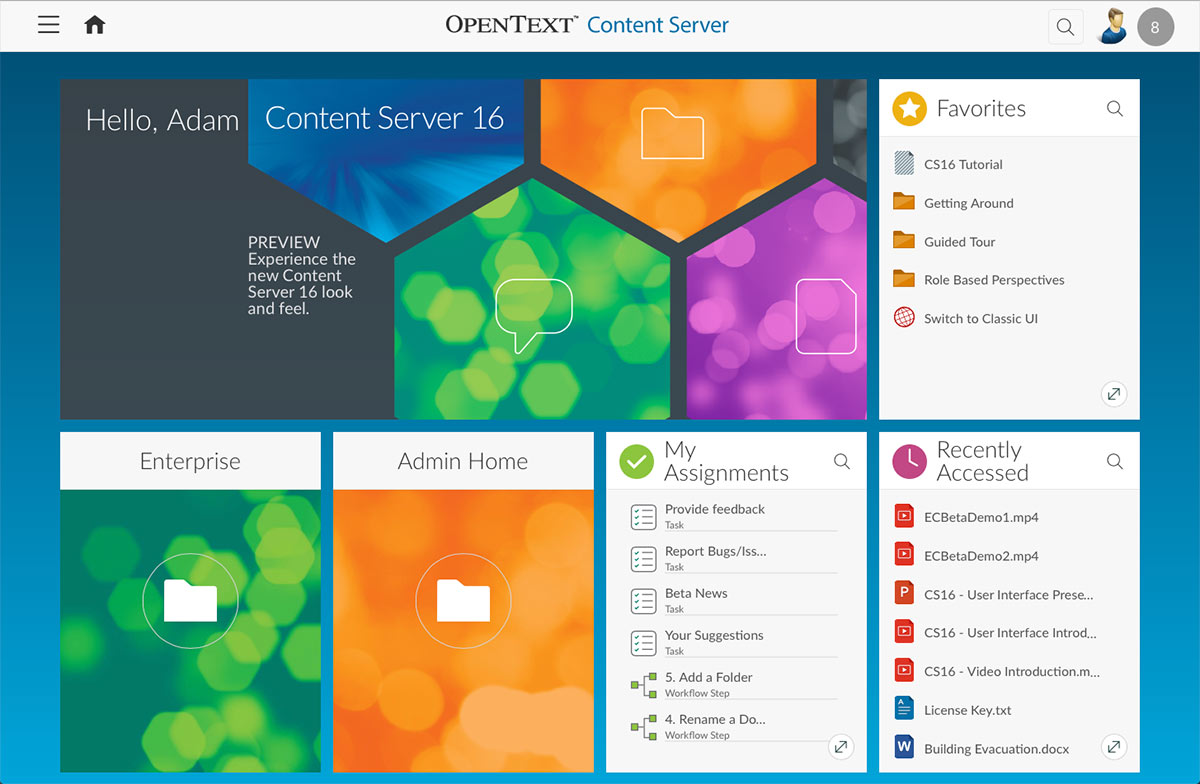
Task: Open the user profile avatar
Action: pos(1112,26)
